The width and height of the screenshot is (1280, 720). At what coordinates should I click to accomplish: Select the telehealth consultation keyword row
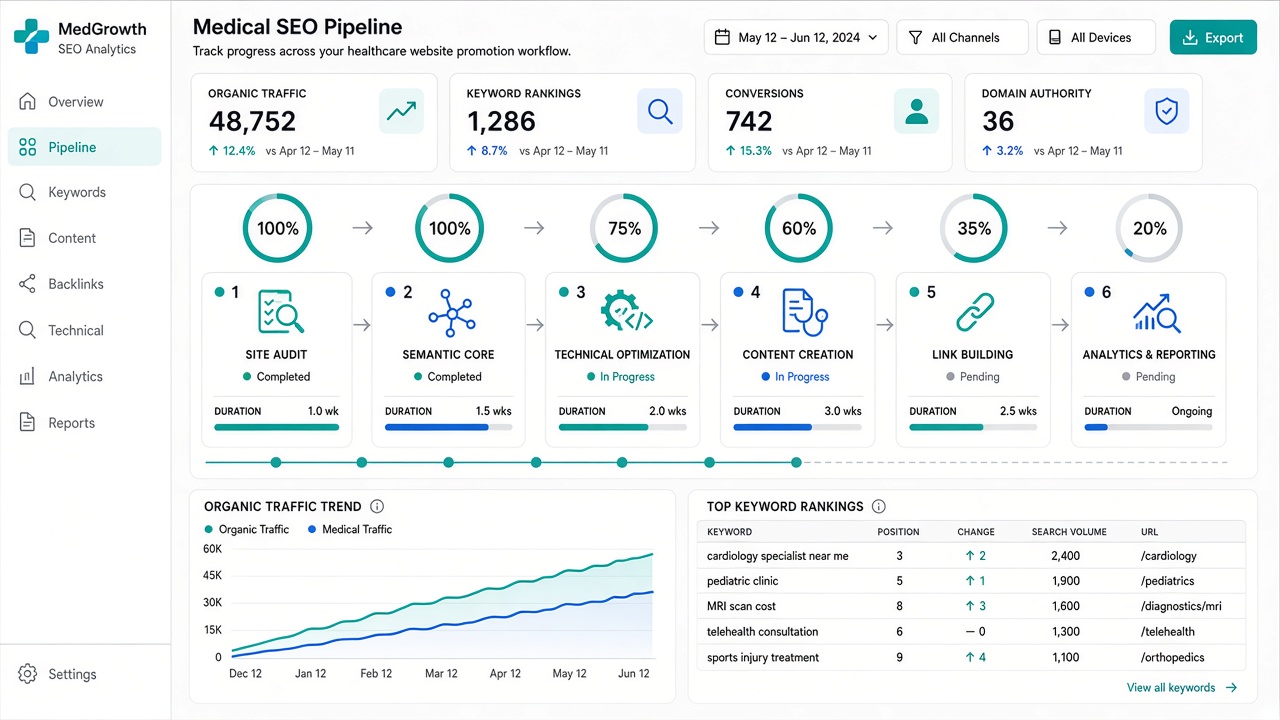(972, 632)
